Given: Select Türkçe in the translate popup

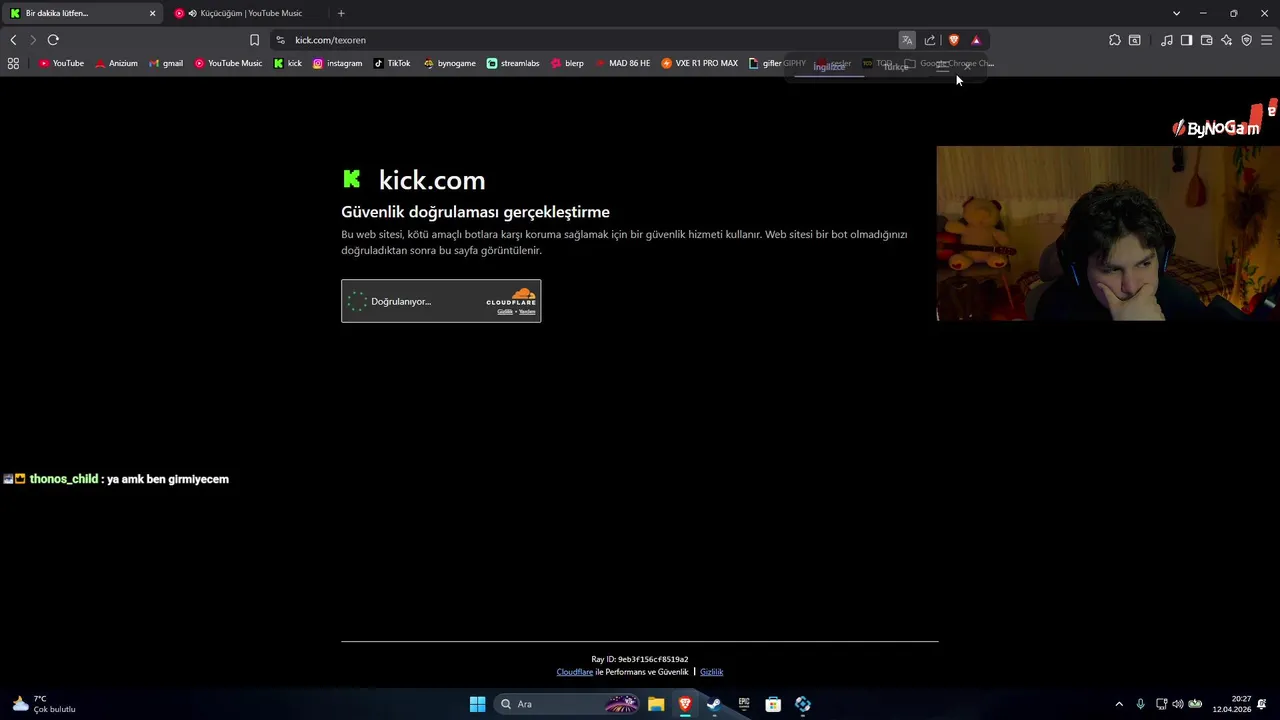Looking at the screenshot, I should pos(895,67).
